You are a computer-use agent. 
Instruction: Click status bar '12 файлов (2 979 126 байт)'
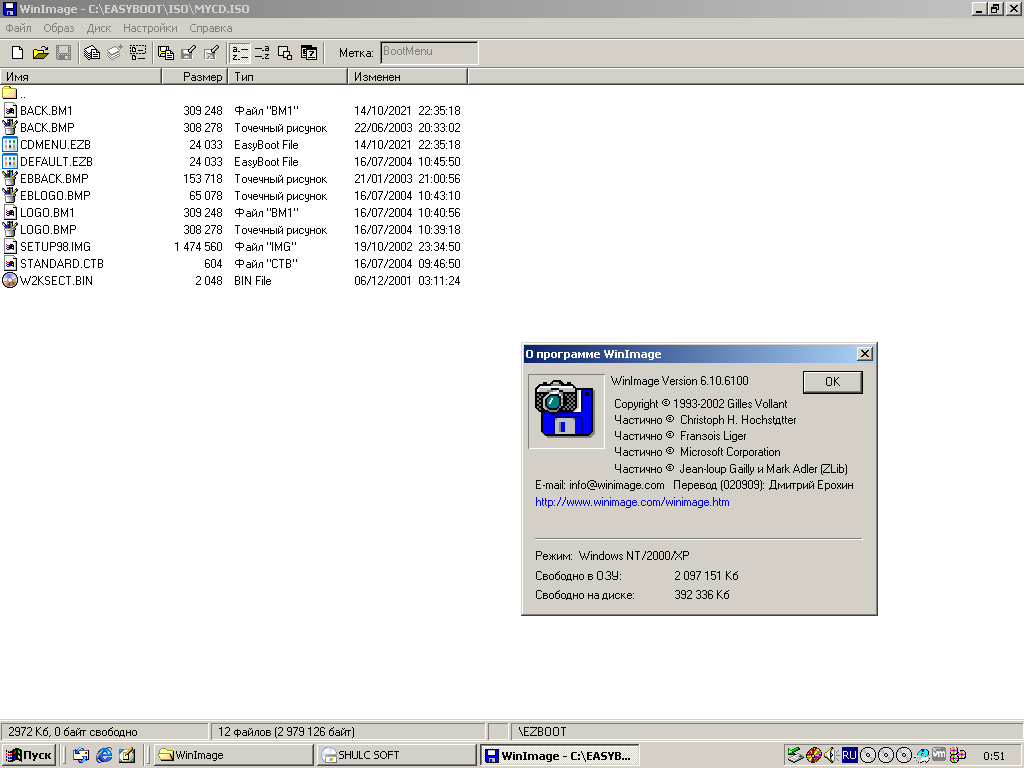coord(349,731)
